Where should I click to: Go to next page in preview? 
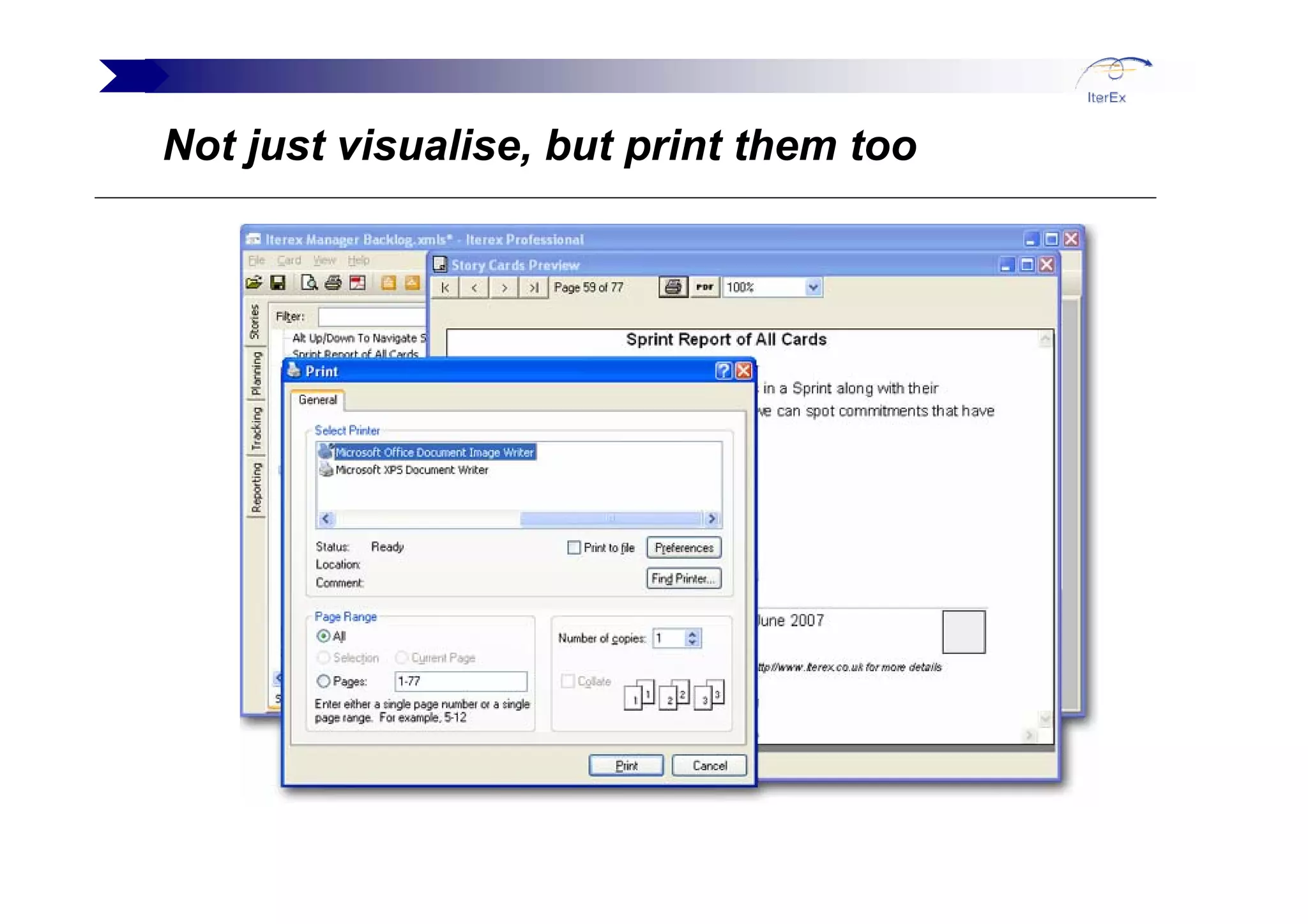(504, 288)
